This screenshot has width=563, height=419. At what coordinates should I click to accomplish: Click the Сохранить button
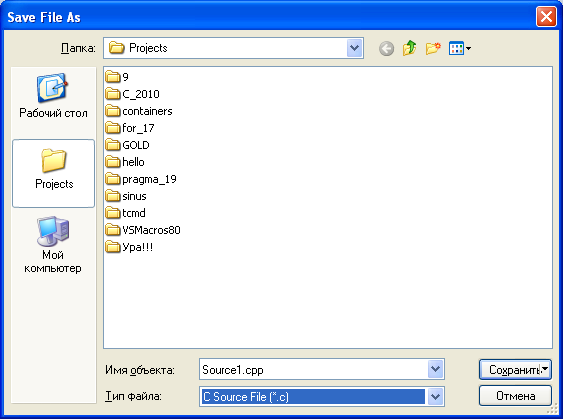pyautogui.click(x=515, y=369)
